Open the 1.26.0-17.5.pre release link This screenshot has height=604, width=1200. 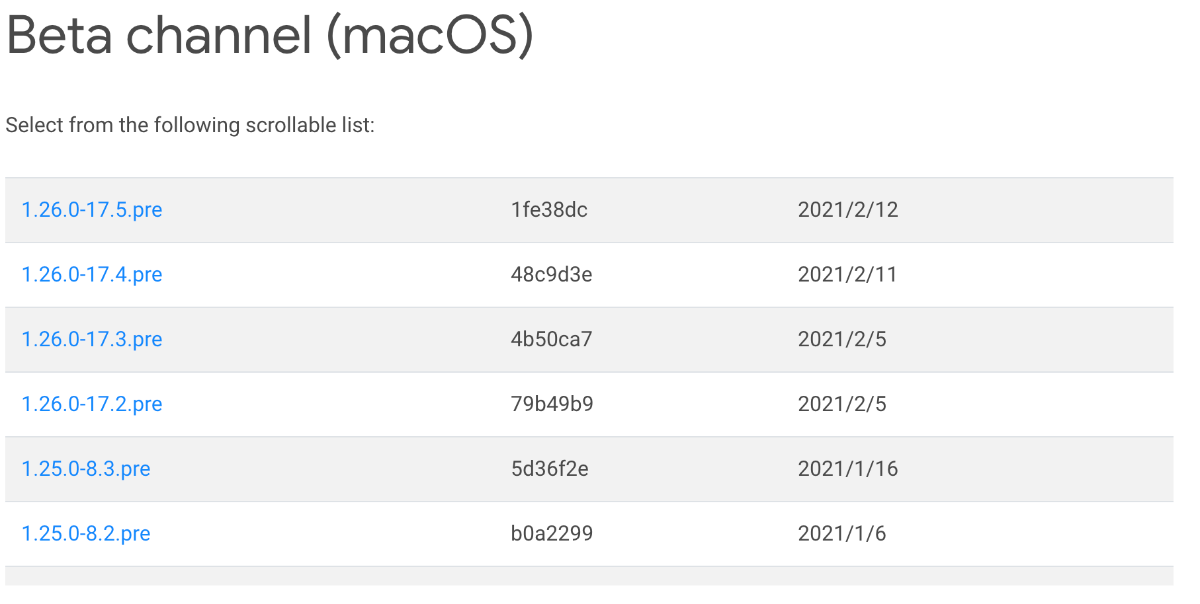pos(92,210)
